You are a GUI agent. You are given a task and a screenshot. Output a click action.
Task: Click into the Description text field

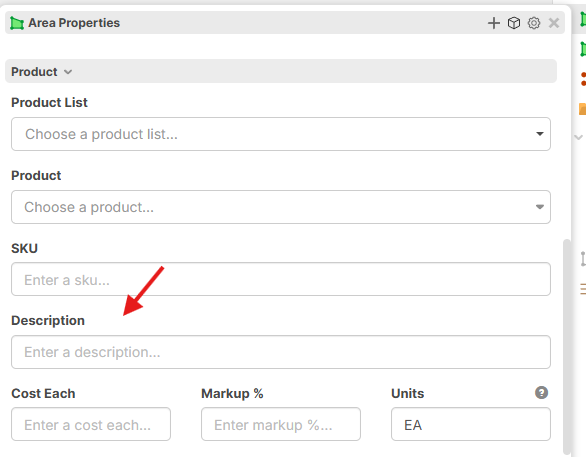coord(281,352)
